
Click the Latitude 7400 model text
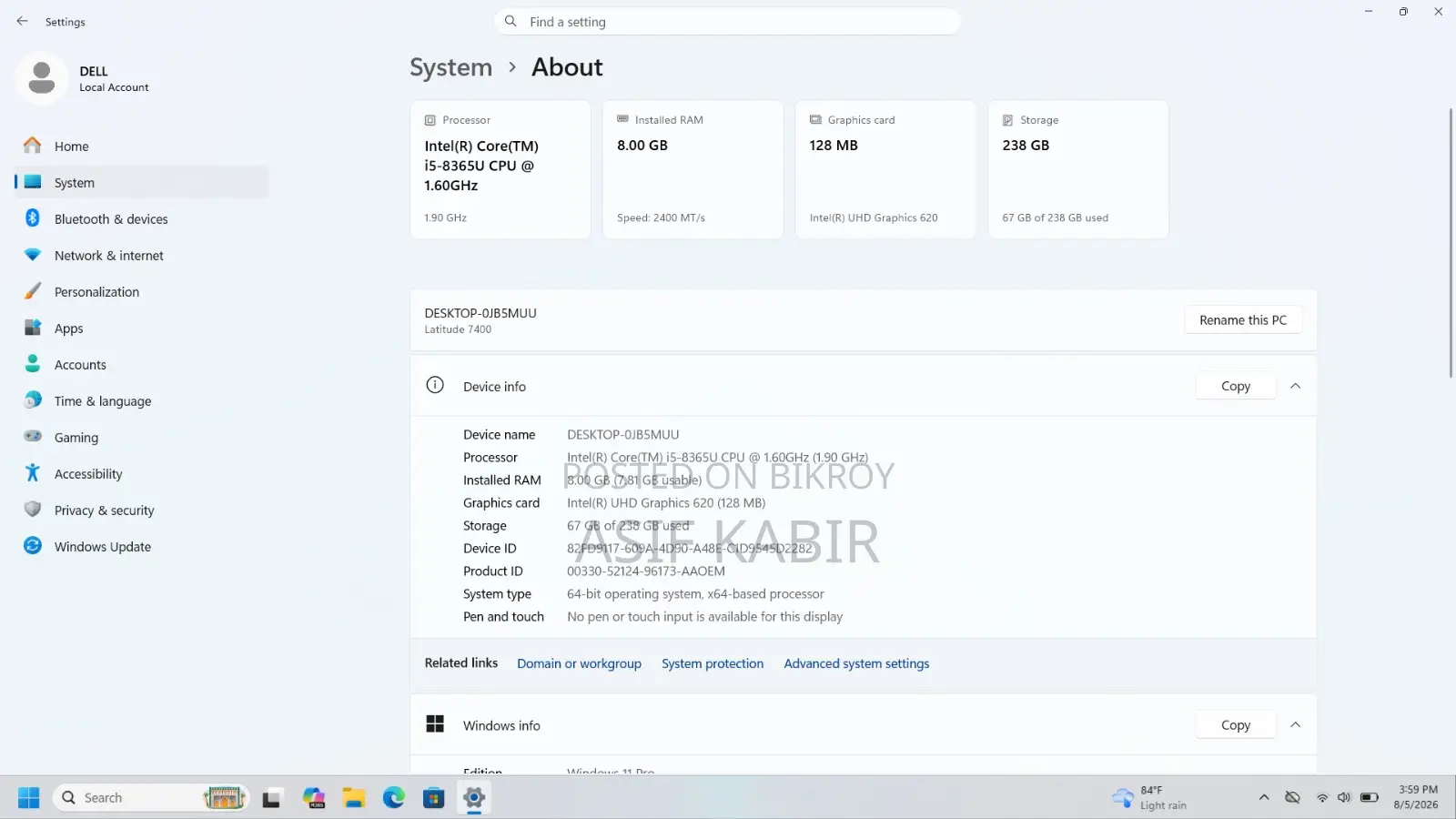pos(458,329)
